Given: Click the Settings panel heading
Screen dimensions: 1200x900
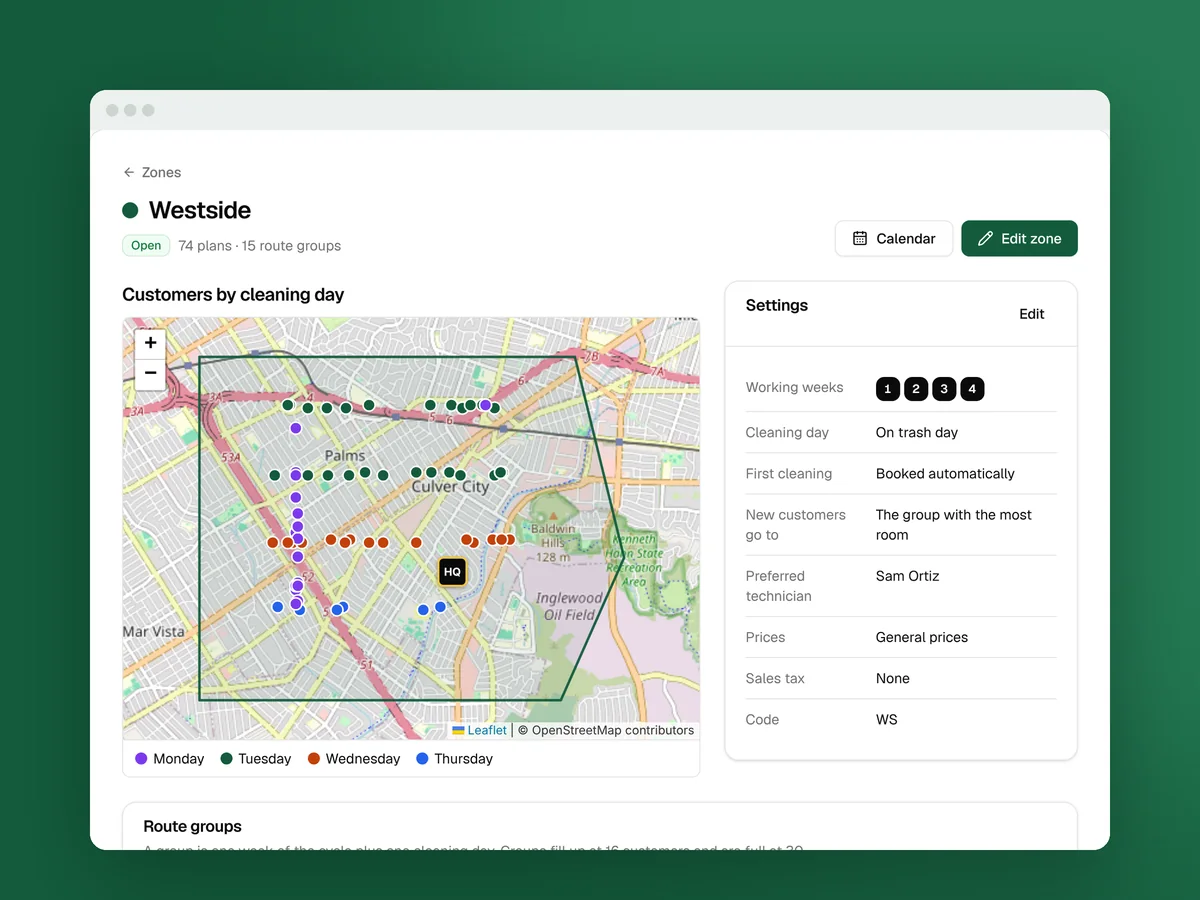Looking at the screenshot, I should click(777, 306).
